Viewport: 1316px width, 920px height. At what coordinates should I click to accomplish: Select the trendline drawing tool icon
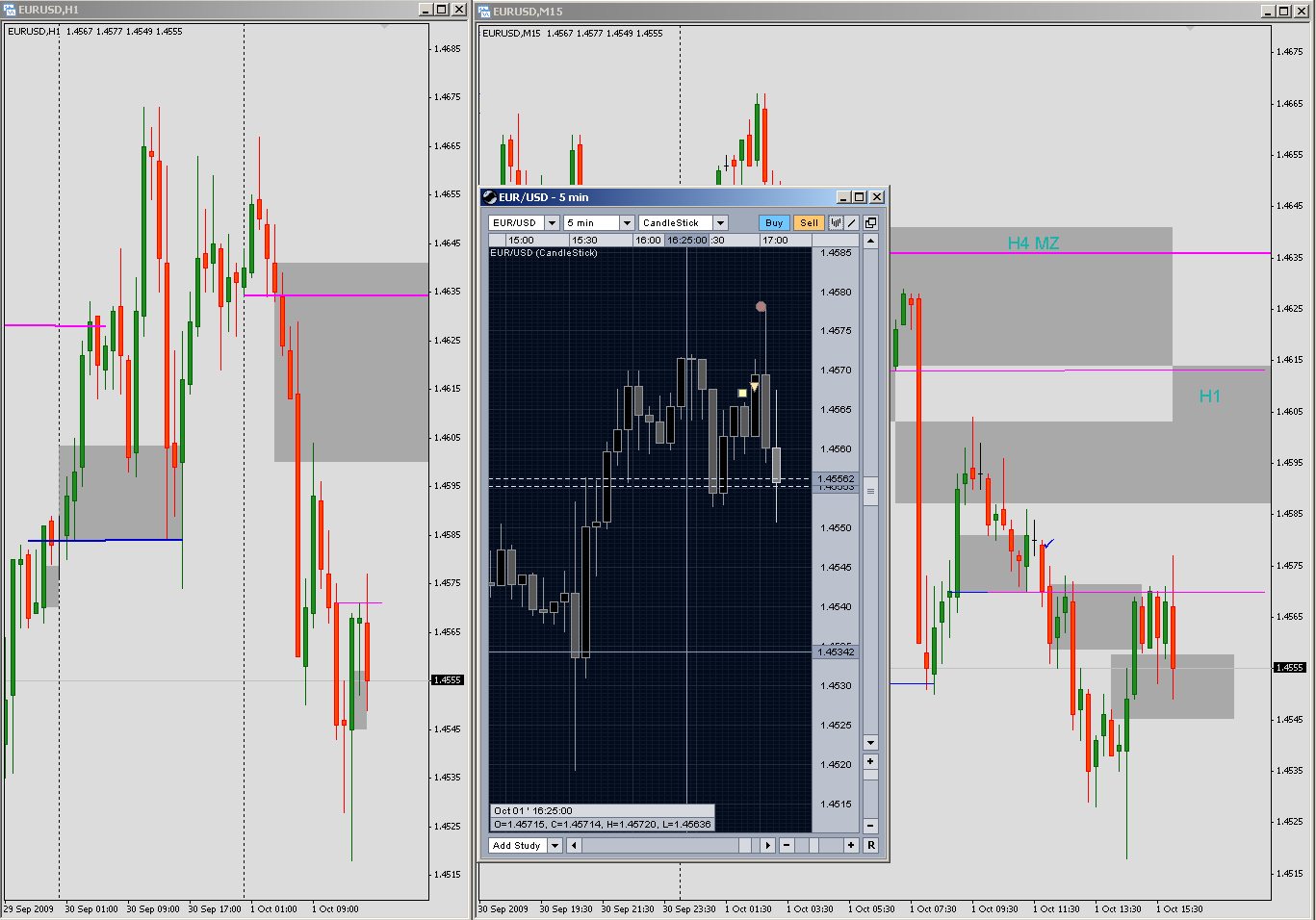pos(851,222)
